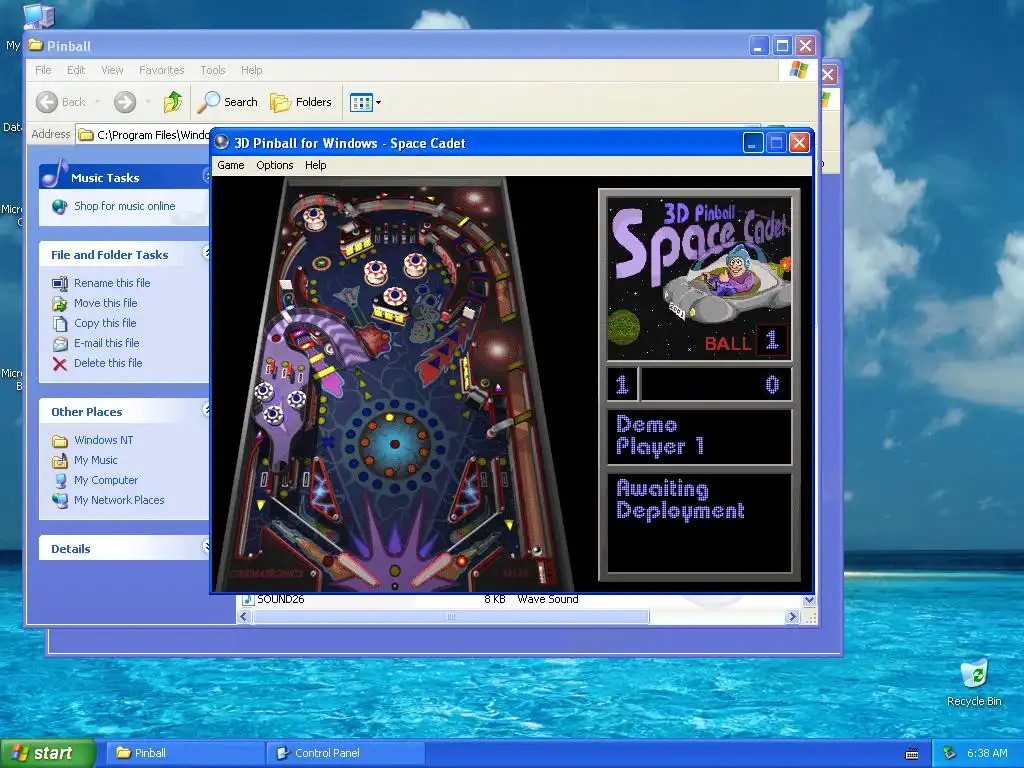Click the horizontal scrollbar thumb in file list

point(451,616)
